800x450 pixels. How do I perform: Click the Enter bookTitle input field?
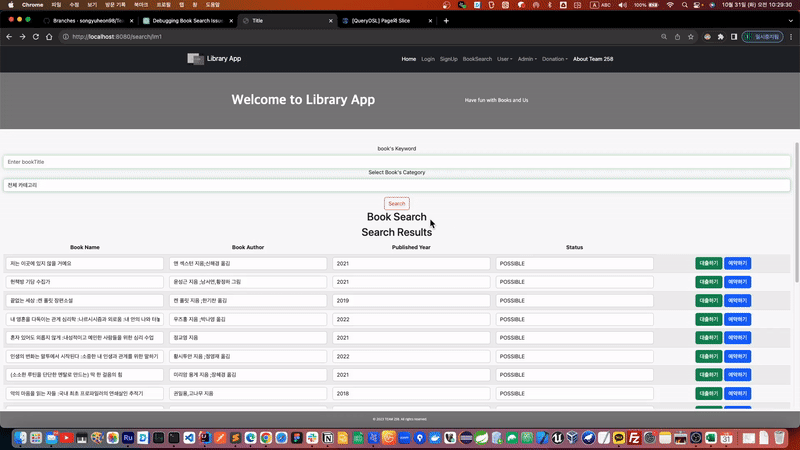coord(397,162)
